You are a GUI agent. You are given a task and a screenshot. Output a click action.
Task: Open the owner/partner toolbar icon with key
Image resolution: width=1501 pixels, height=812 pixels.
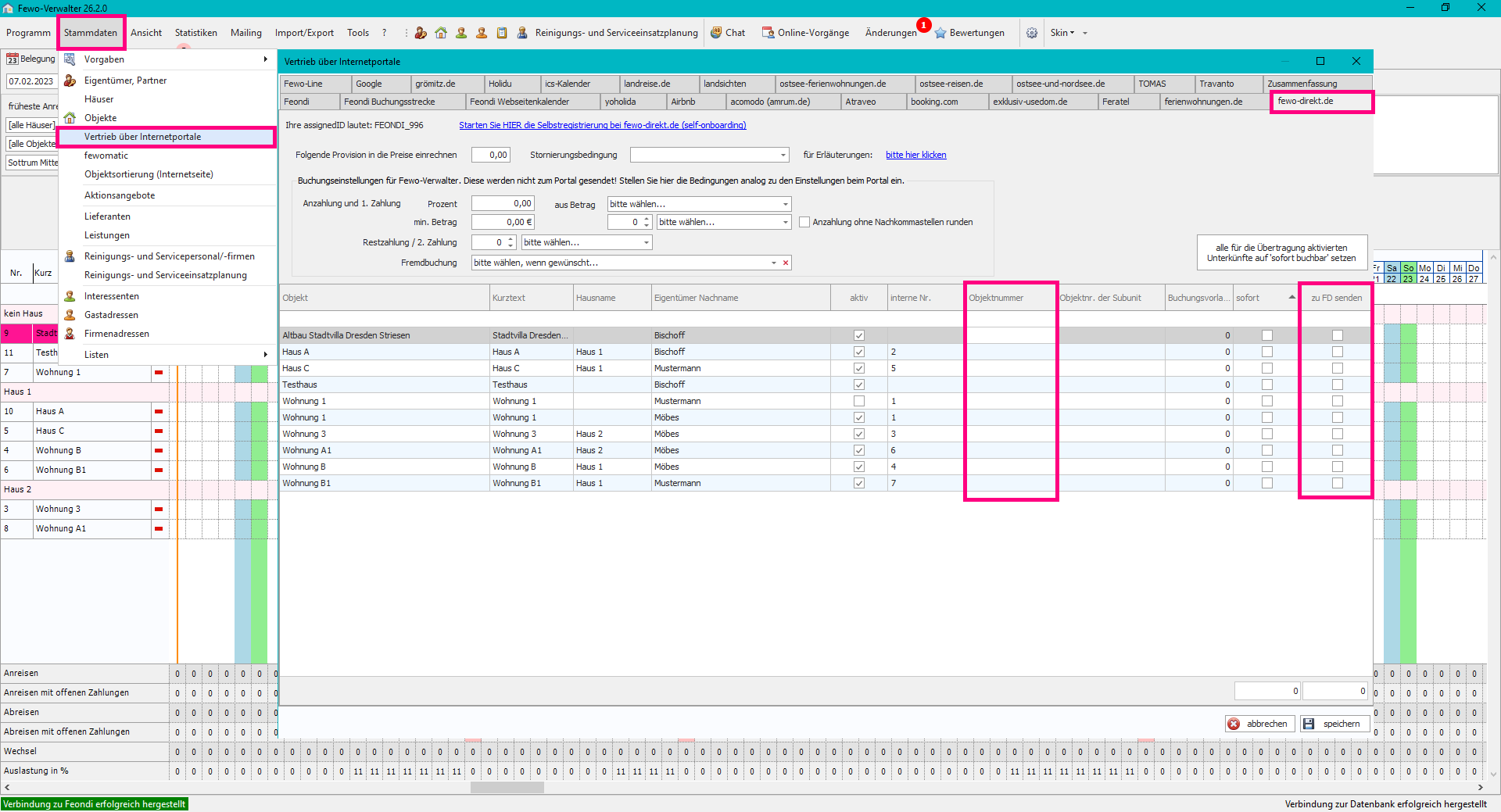pos(421,33)
